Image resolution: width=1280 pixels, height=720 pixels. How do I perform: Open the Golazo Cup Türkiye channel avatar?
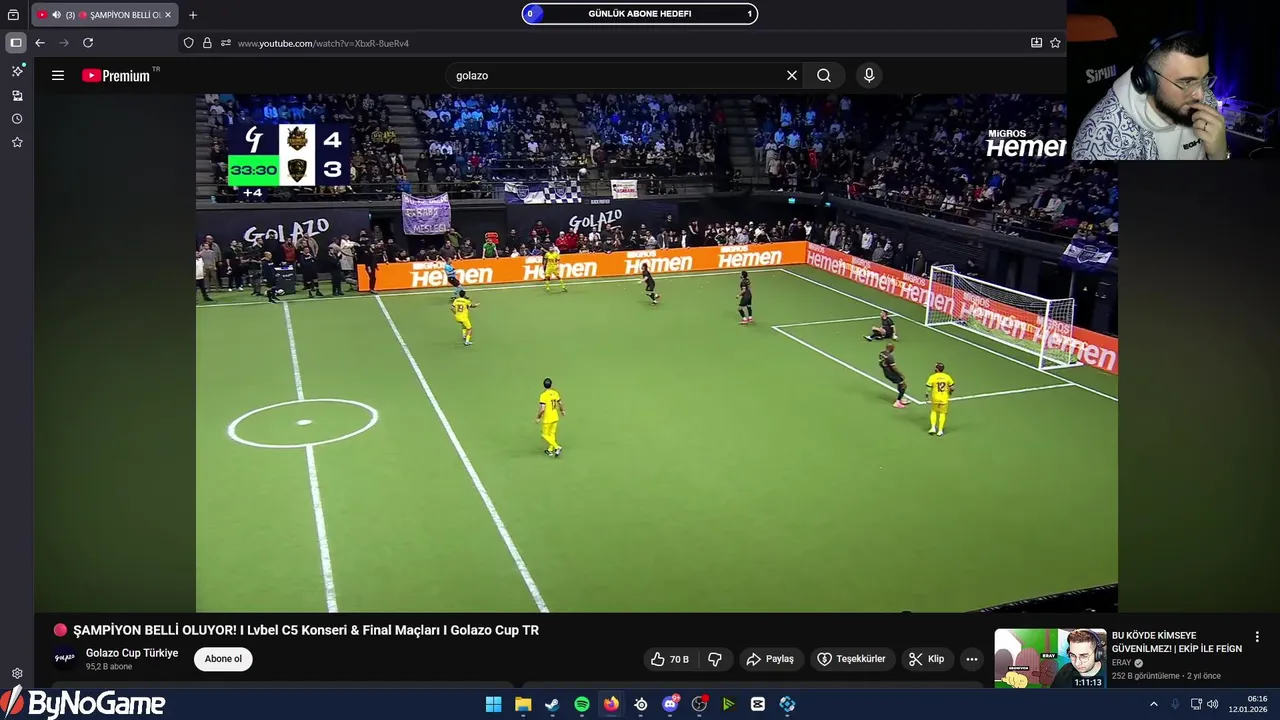pos(65,658)
